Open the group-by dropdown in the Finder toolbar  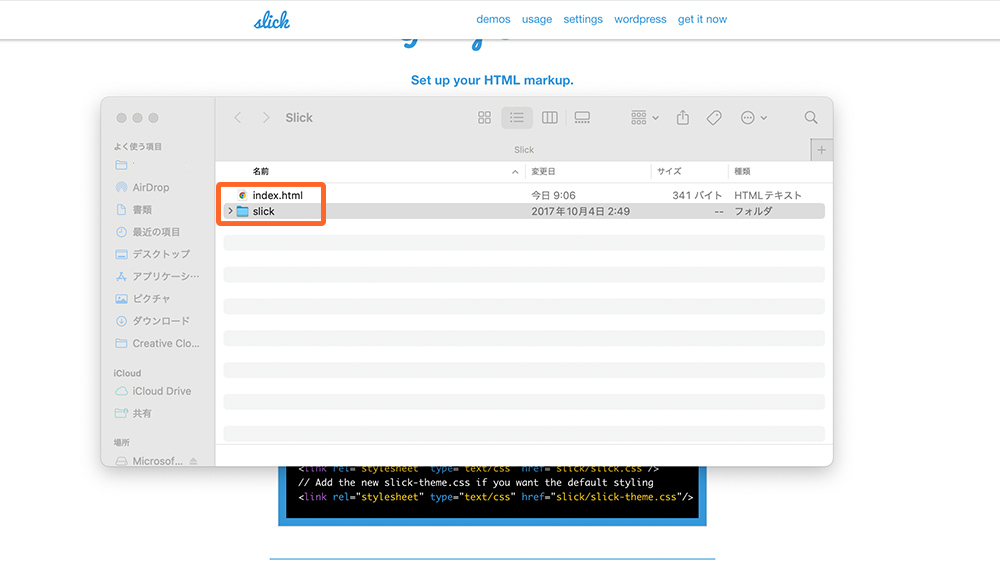tap(645, 117)
